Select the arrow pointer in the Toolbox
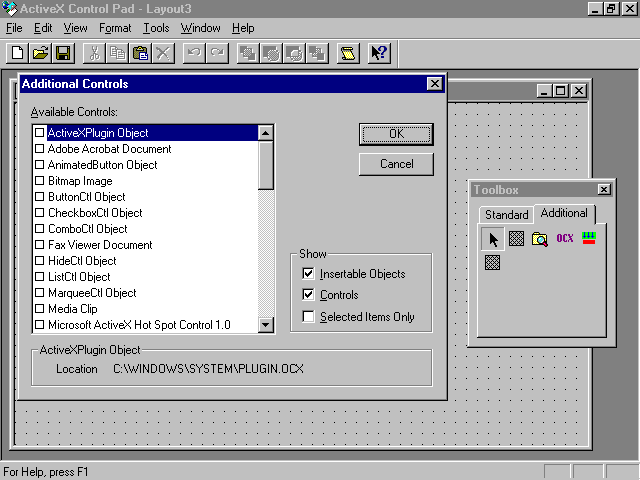The height and width of the screenshot is (480, 640). [x=492, y=239]
